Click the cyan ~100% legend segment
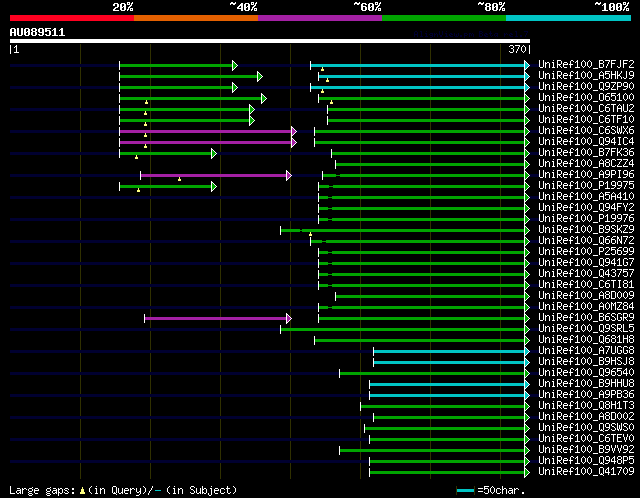Viewport: 640px width, 498px height. [569, 18]
